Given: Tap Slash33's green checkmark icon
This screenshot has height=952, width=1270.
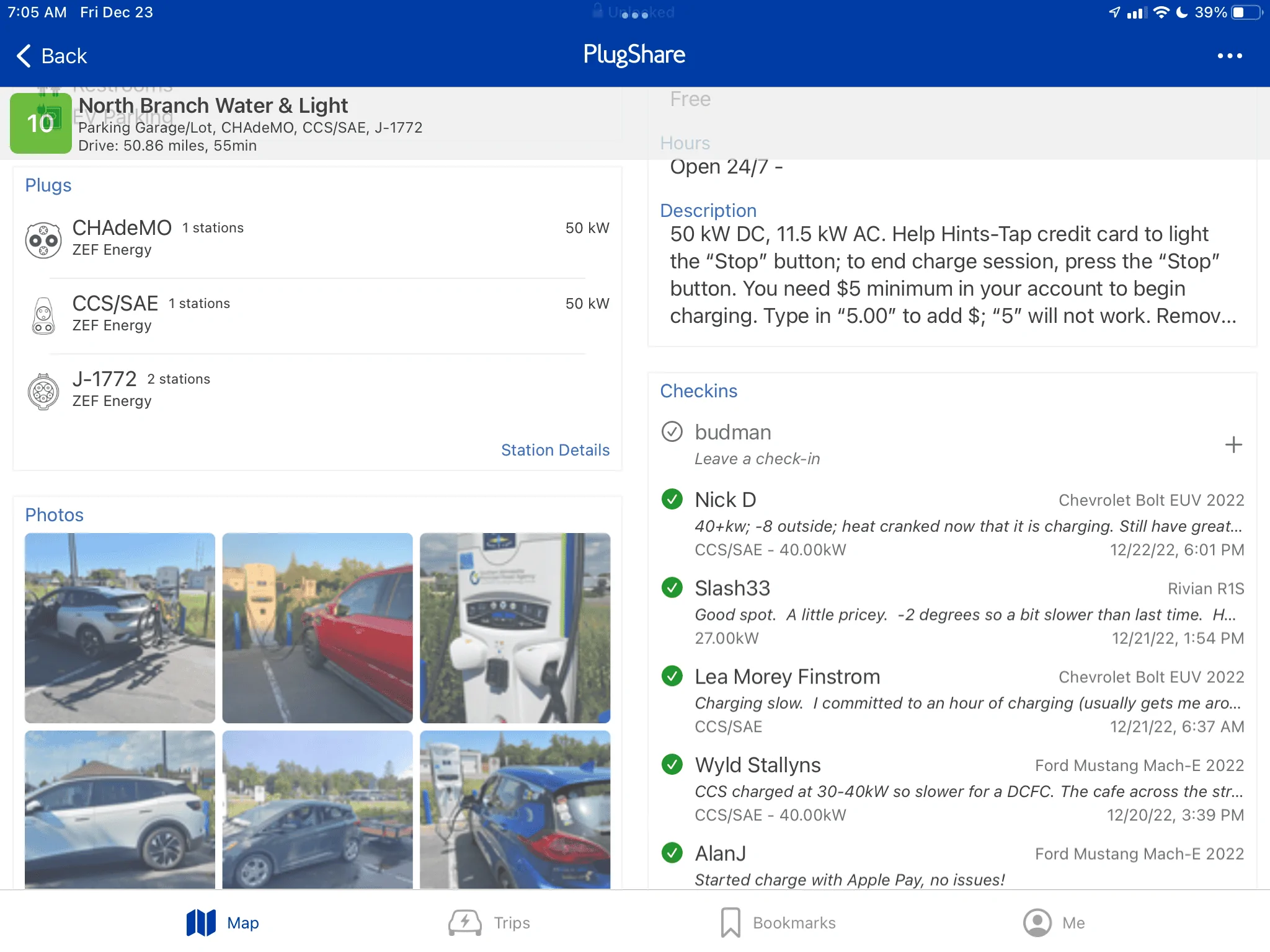Looking at the screenshot, I should click(x=672, y=588).
